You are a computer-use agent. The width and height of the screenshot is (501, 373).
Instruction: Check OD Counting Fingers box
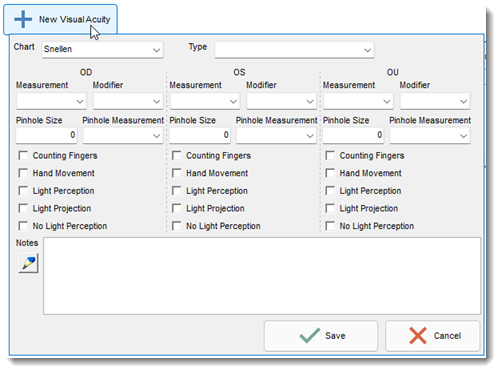[23, 155]
